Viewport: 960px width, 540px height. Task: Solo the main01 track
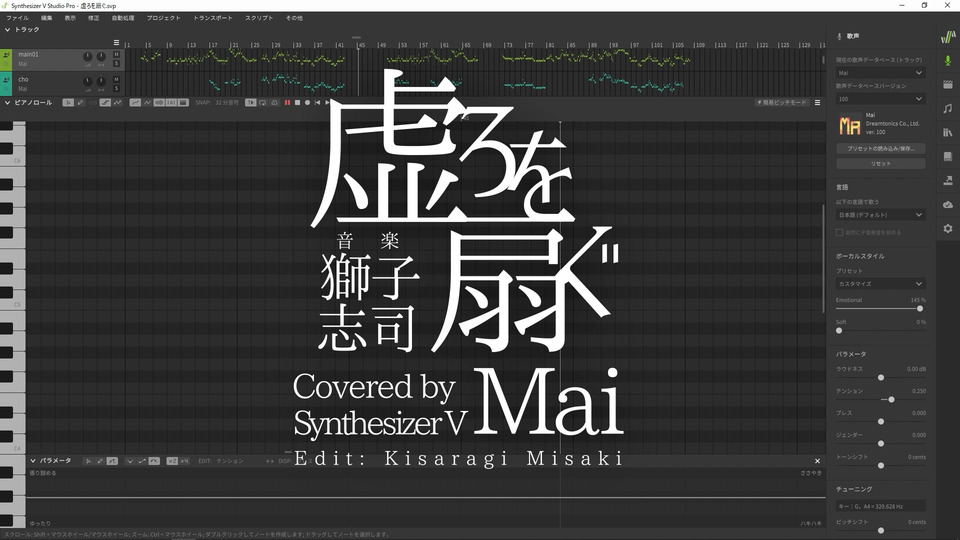(116, 64)
